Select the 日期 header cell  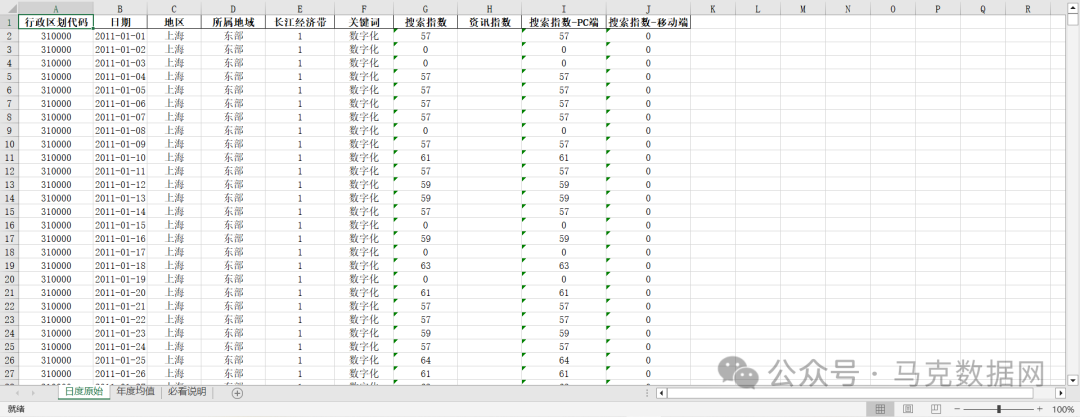[121, 22]
